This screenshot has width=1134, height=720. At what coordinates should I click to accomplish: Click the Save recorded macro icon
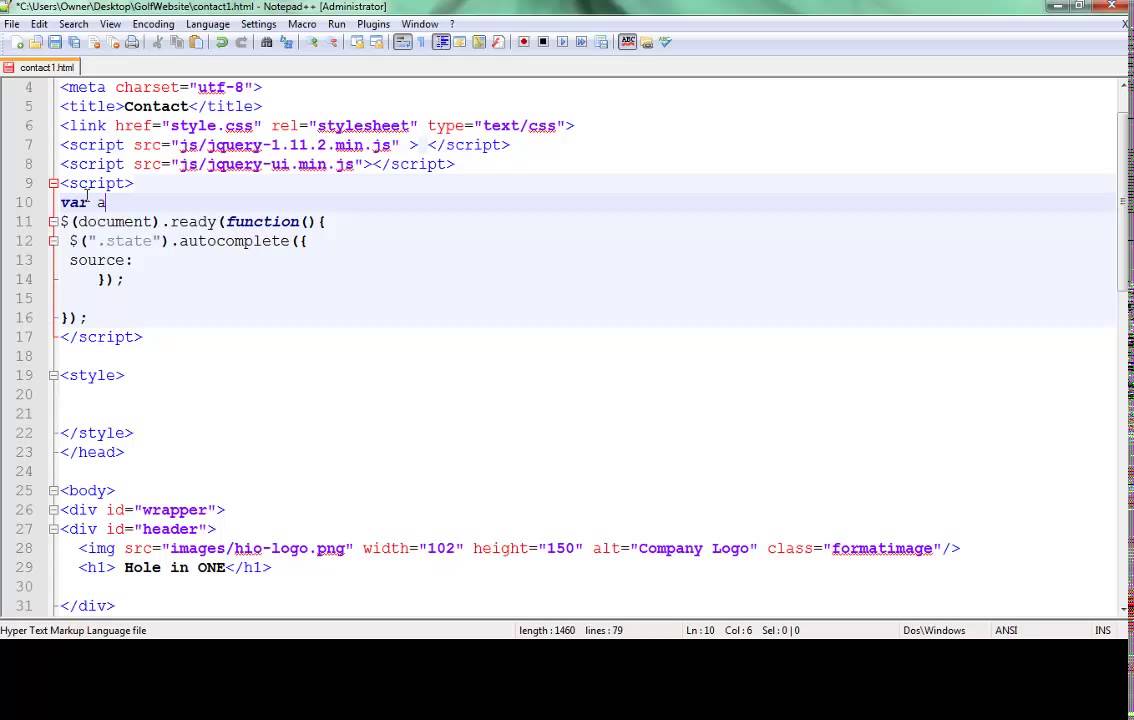(601, 43)
